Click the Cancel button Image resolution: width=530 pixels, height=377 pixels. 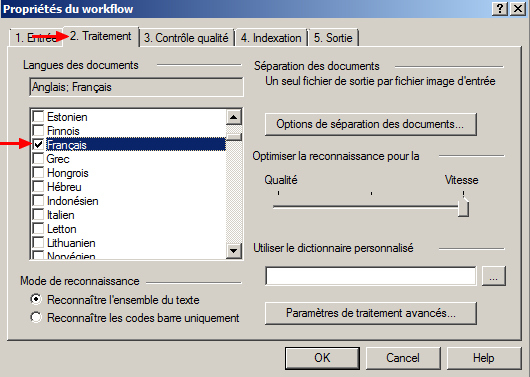pyautogui.click(x=403, y=358)
